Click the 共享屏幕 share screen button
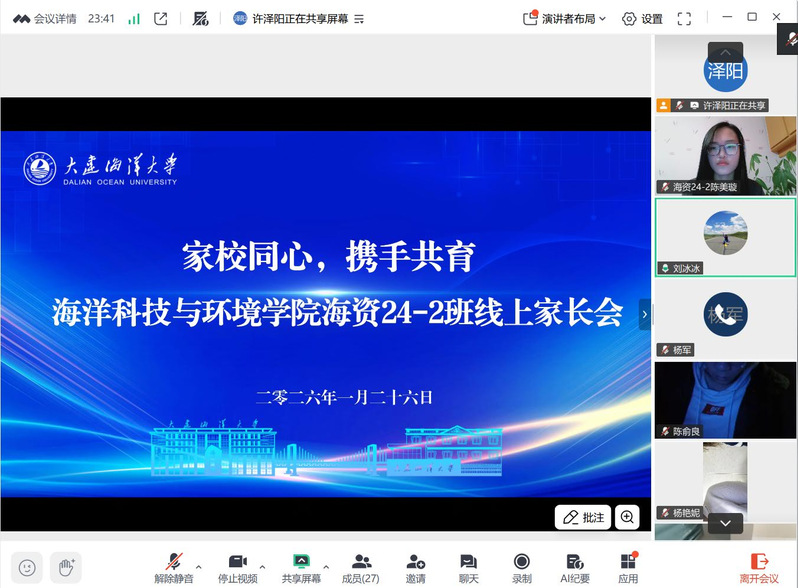The width and height of the screenshot is (798, 588). point(301,567)
